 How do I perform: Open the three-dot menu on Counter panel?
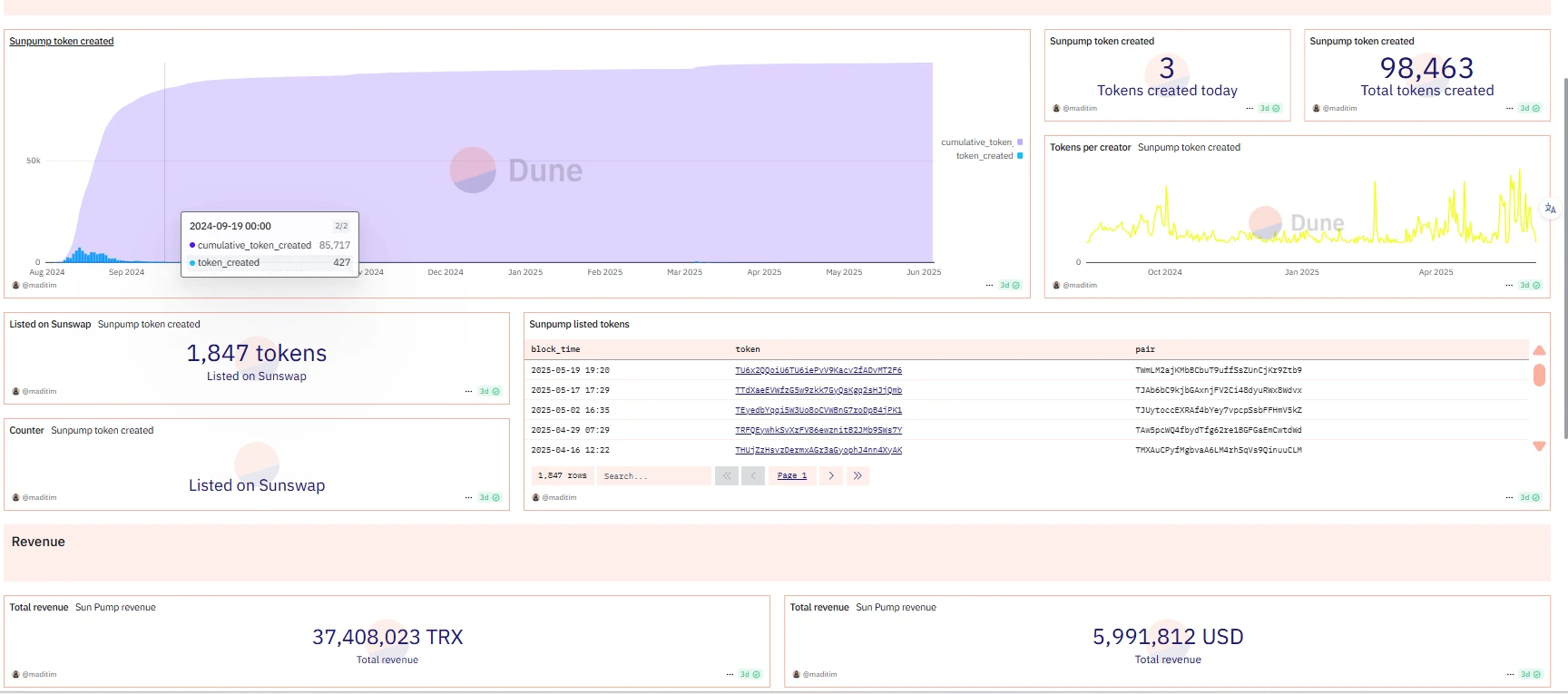(x=469, y=497)
